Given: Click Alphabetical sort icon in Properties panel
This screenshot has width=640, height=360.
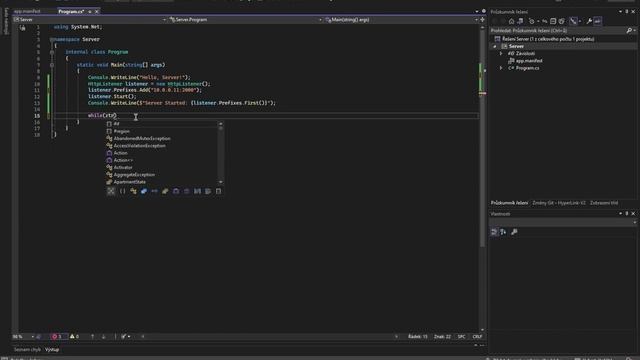Looking at the screenshot, I should (x=503, y=232).
